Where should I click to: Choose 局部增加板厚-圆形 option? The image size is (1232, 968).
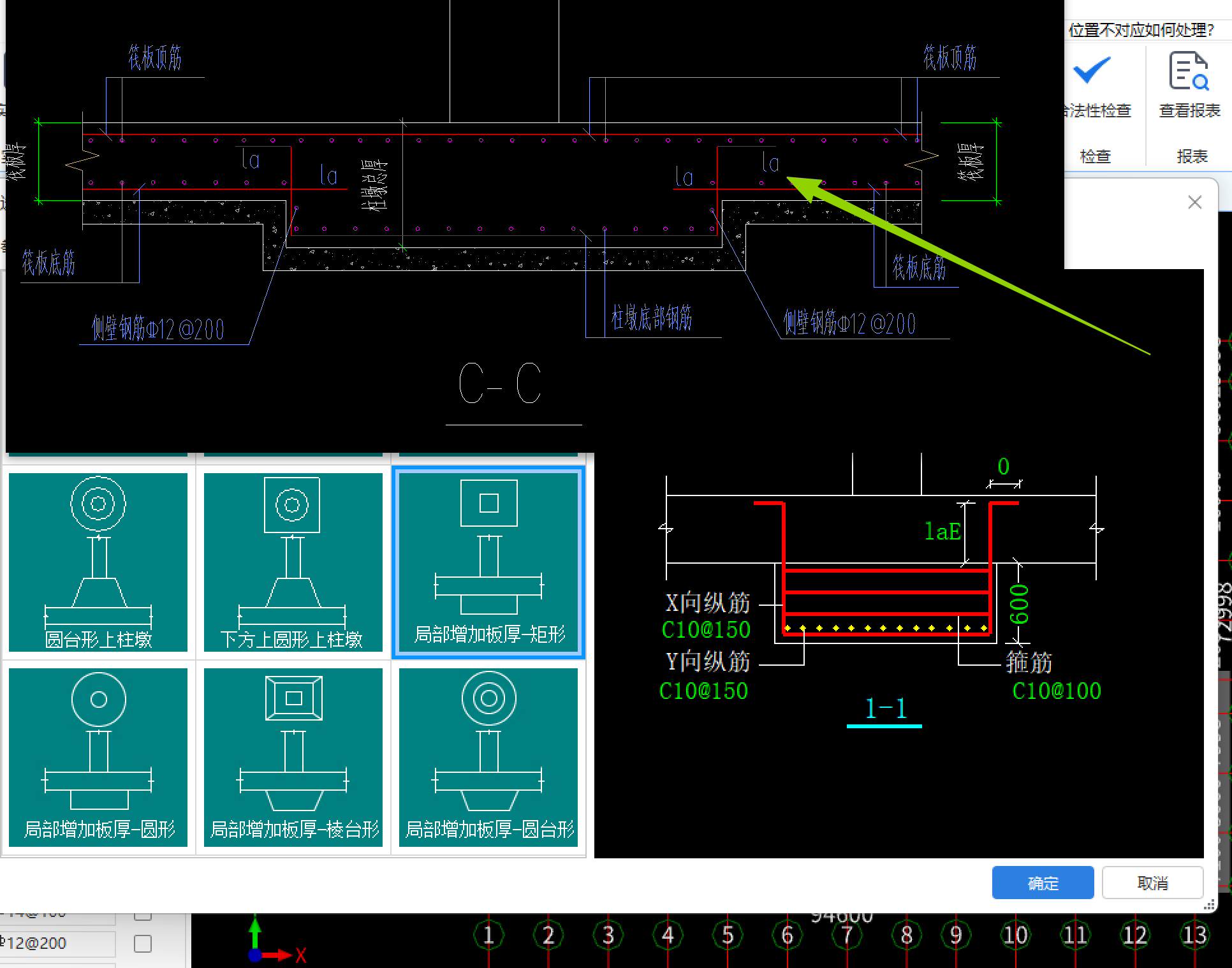pos(98,757)
